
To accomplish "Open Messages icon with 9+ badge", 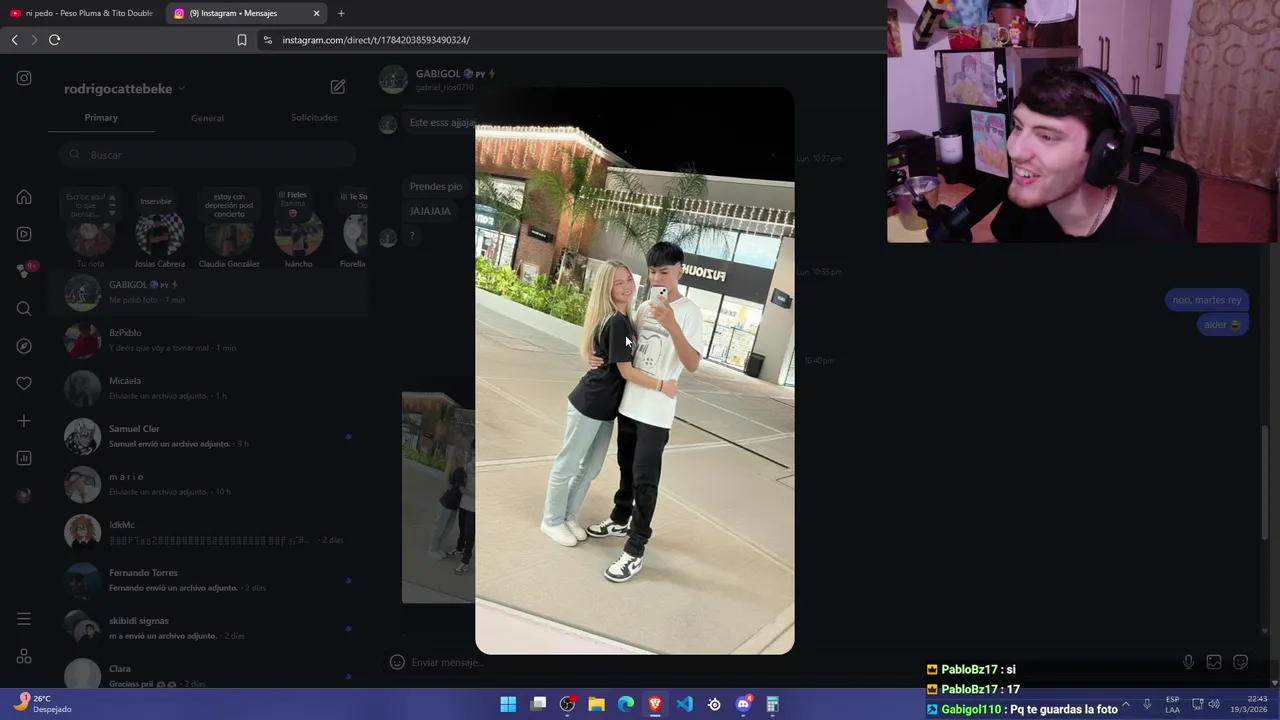I will (25, 271).
